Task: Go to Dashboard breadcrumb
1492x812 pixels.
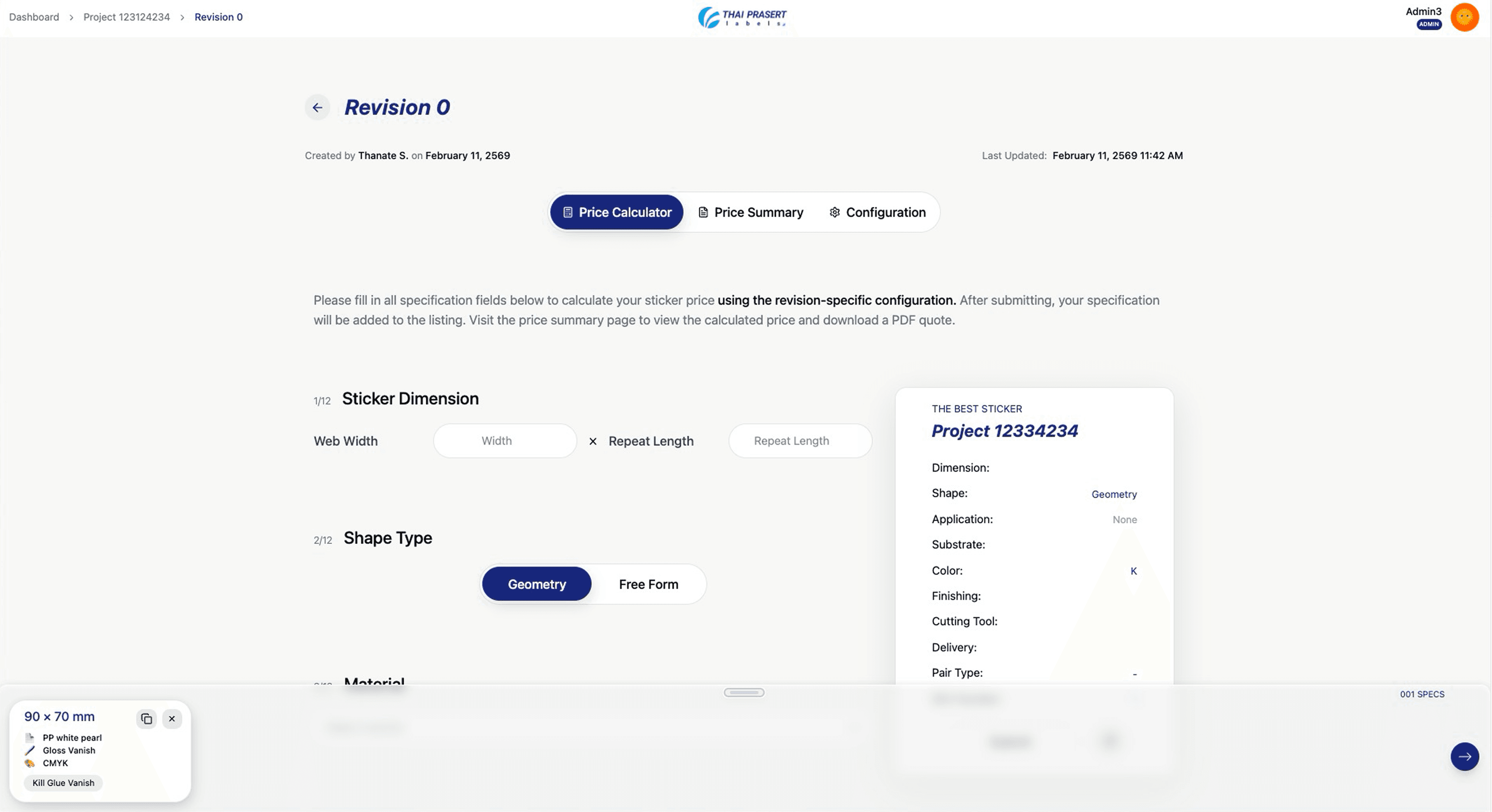Action: tap(34, 17)
